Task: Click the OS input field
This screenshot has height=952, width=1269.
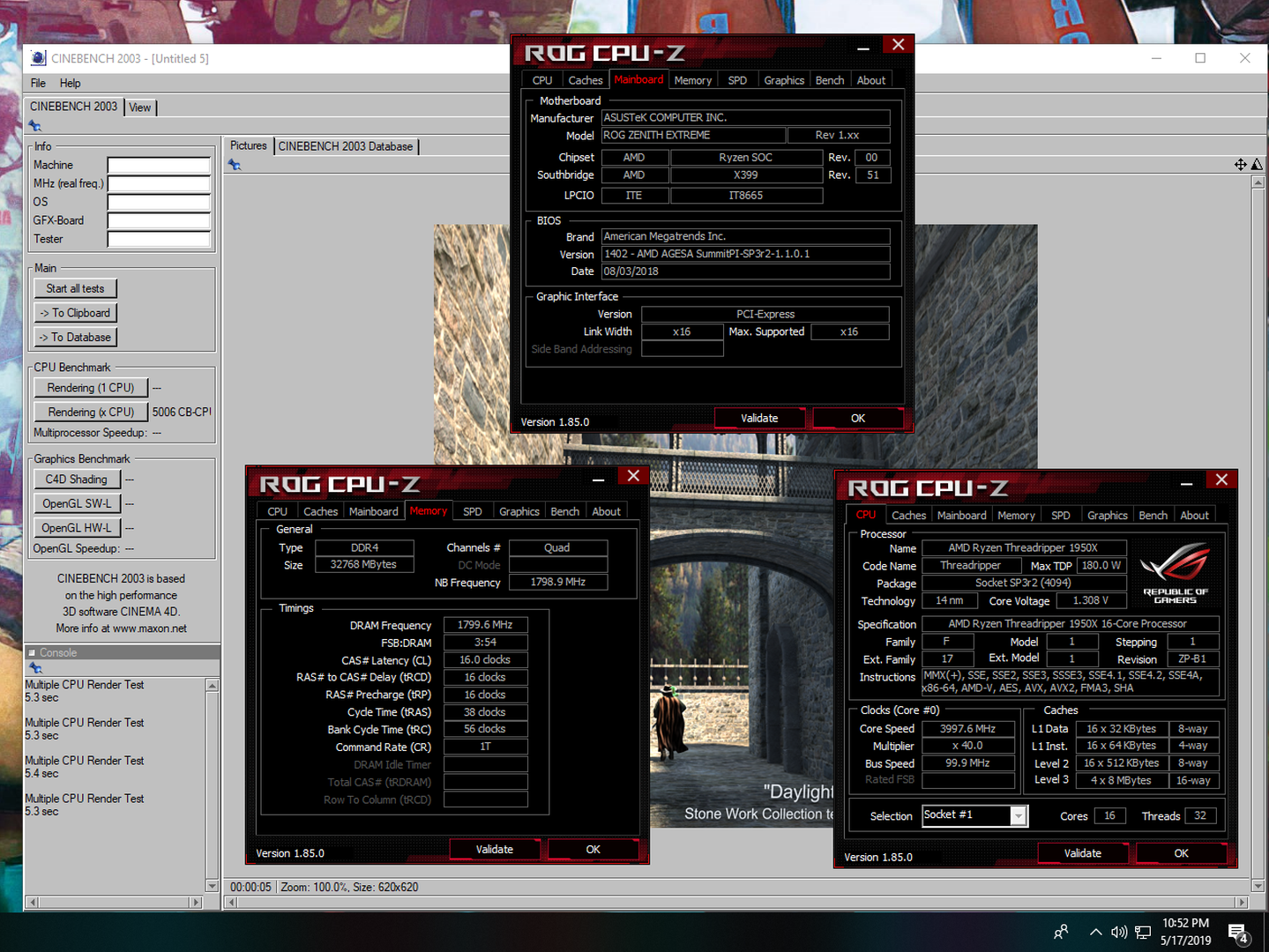Action: point(159,202)
